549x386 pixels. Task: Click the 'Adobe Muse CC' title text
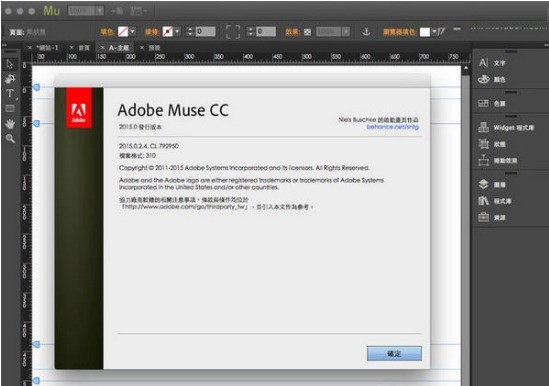coord(173,110)
